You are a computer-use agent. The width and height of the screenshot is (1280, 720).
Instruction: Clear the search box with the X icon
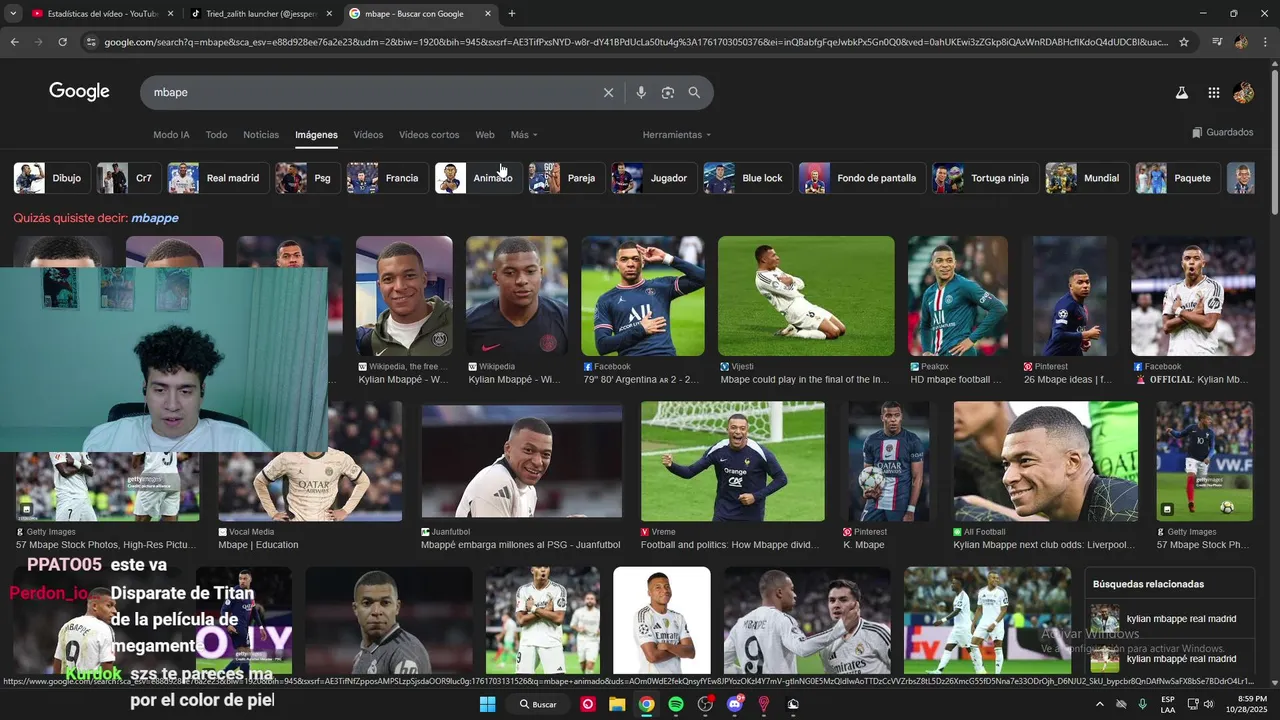point(608,92)
